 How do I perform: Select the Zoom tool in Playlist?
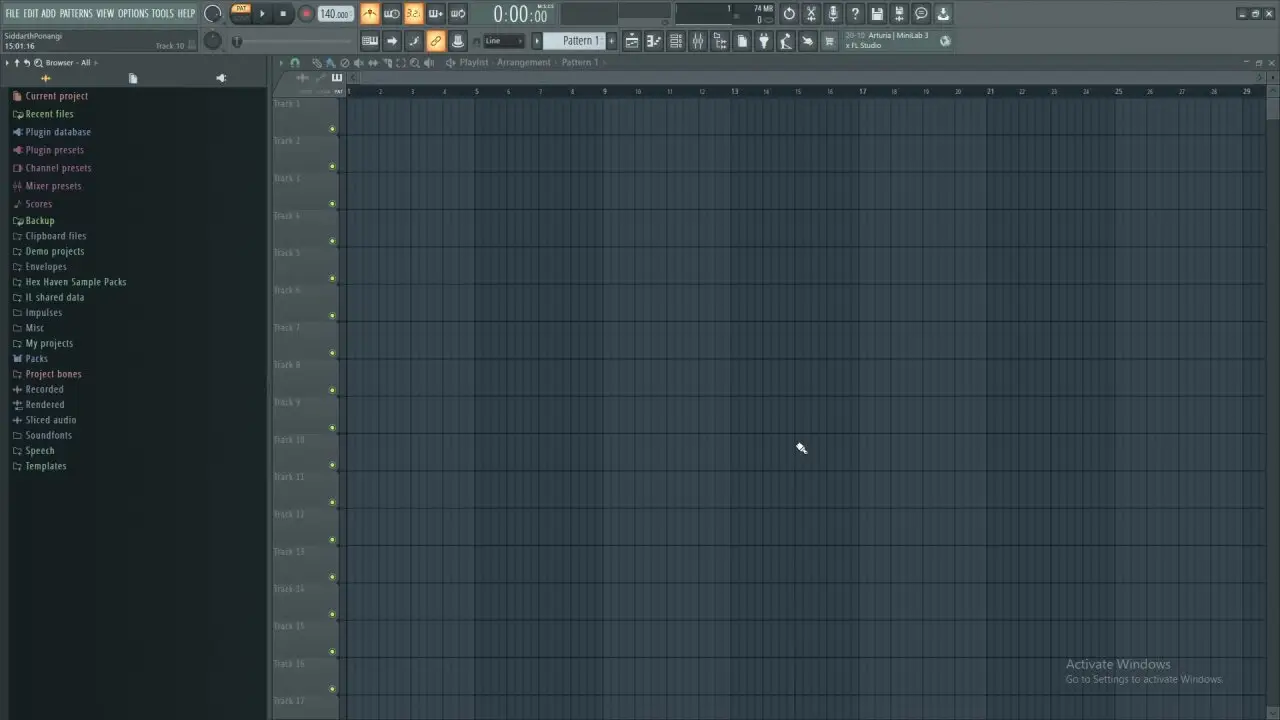[415, 63]
